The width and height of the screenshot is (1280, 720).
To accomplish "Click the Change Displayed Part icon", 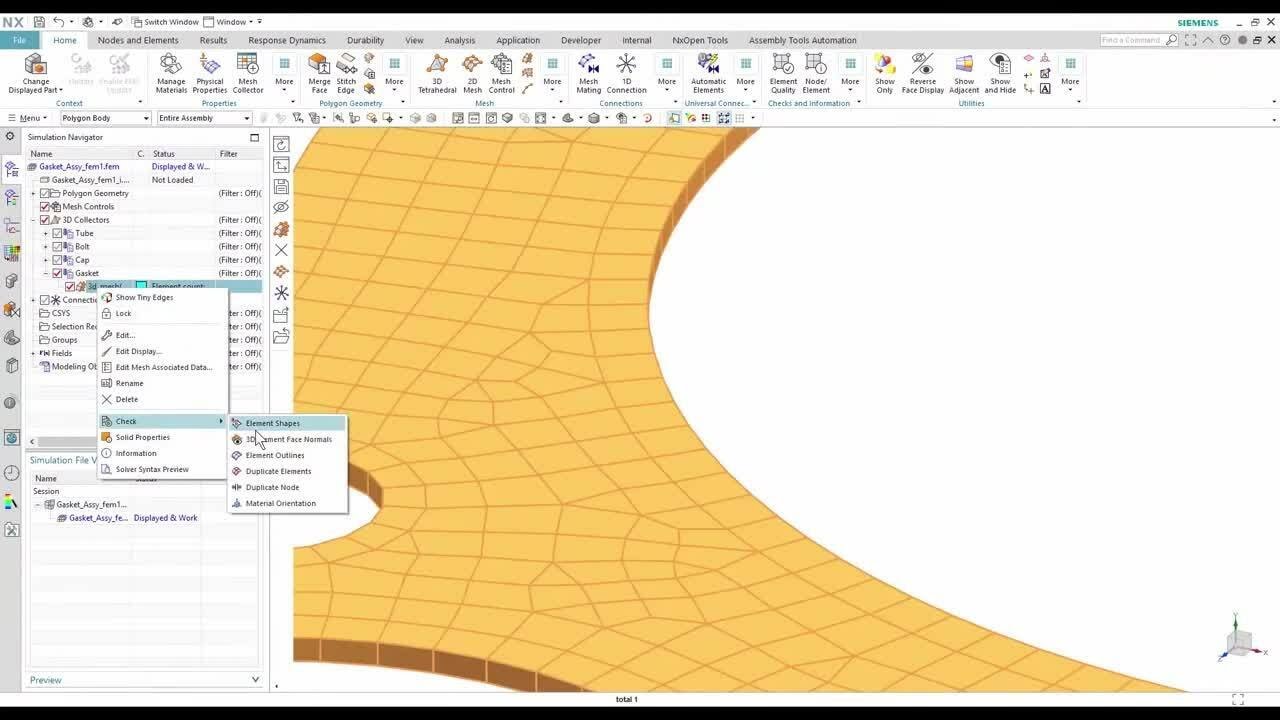I will tap(35, 65).
